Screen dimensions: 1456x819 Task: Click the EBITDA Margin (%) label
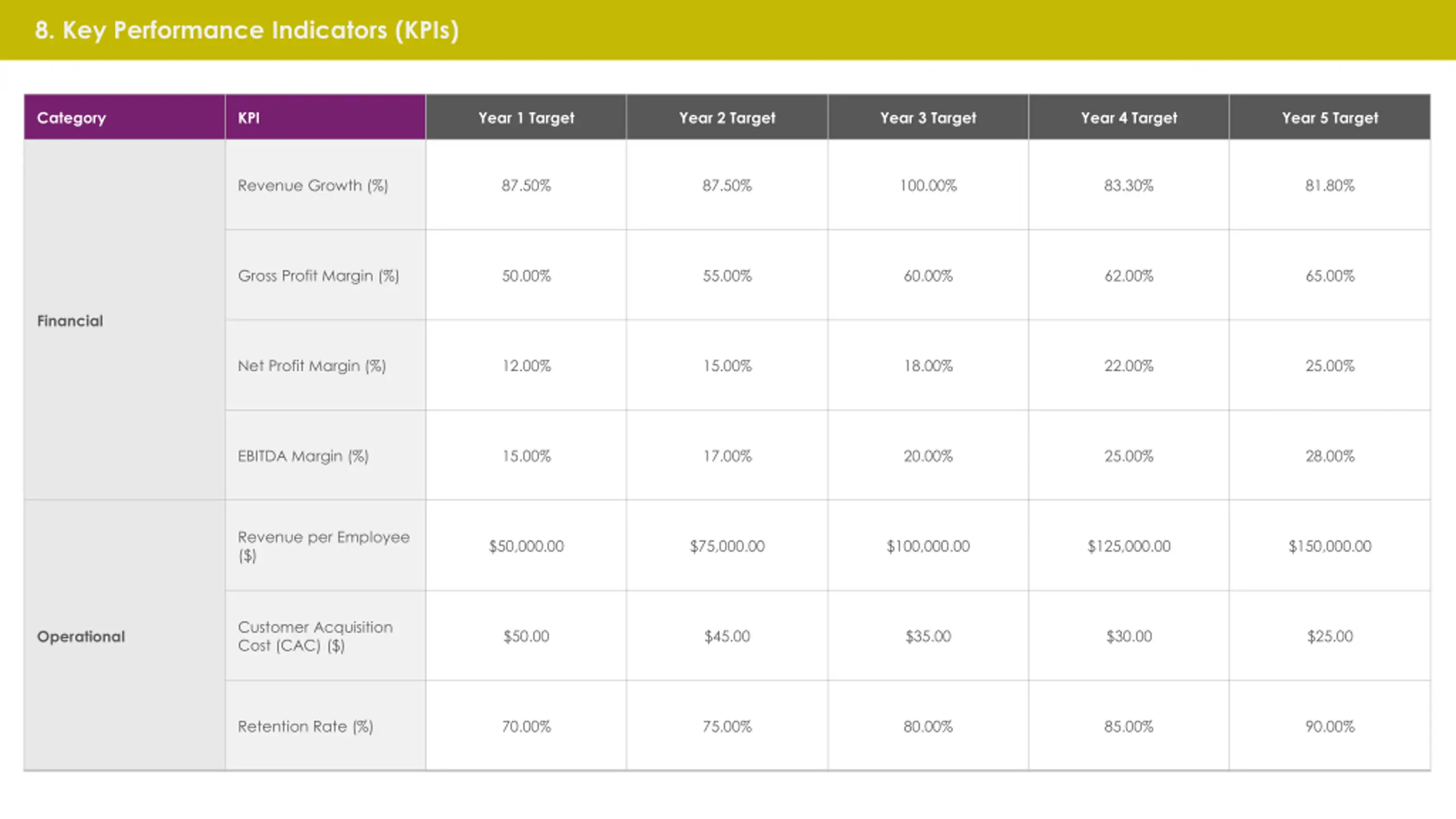point(303,456)
